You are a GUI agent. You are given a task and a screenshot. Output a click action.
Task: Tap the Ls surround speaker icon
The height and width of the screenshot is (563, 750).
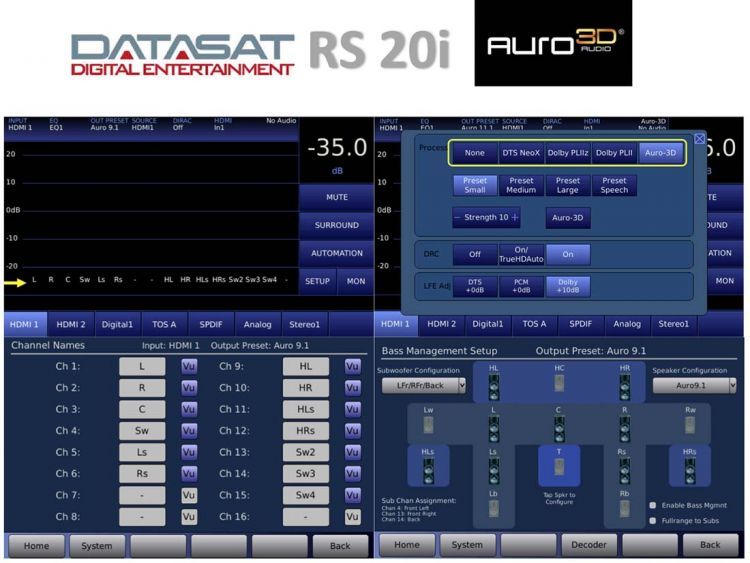pyautogui.click(x=494, y=471)
